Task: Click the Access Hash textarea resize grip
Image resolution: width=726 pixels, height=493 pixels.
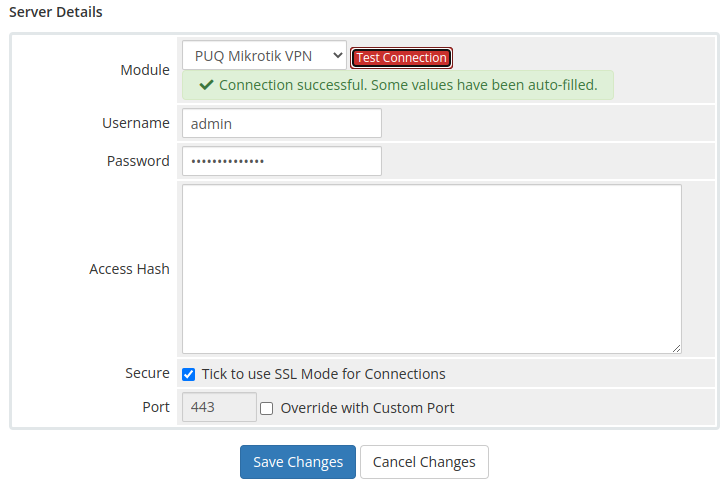Action: tap(676, 349)
